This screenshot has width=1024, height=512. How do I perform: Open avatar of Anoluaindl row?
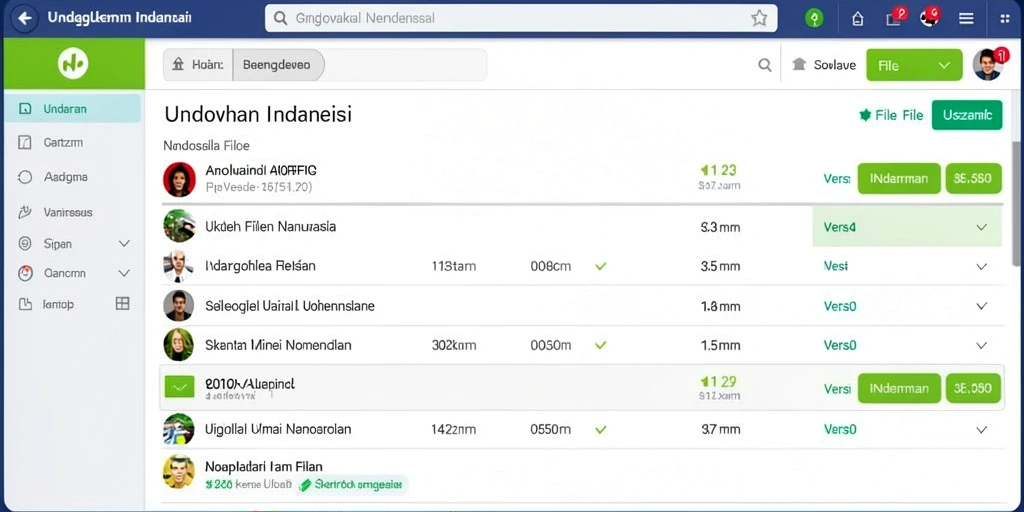pos(179,180)
